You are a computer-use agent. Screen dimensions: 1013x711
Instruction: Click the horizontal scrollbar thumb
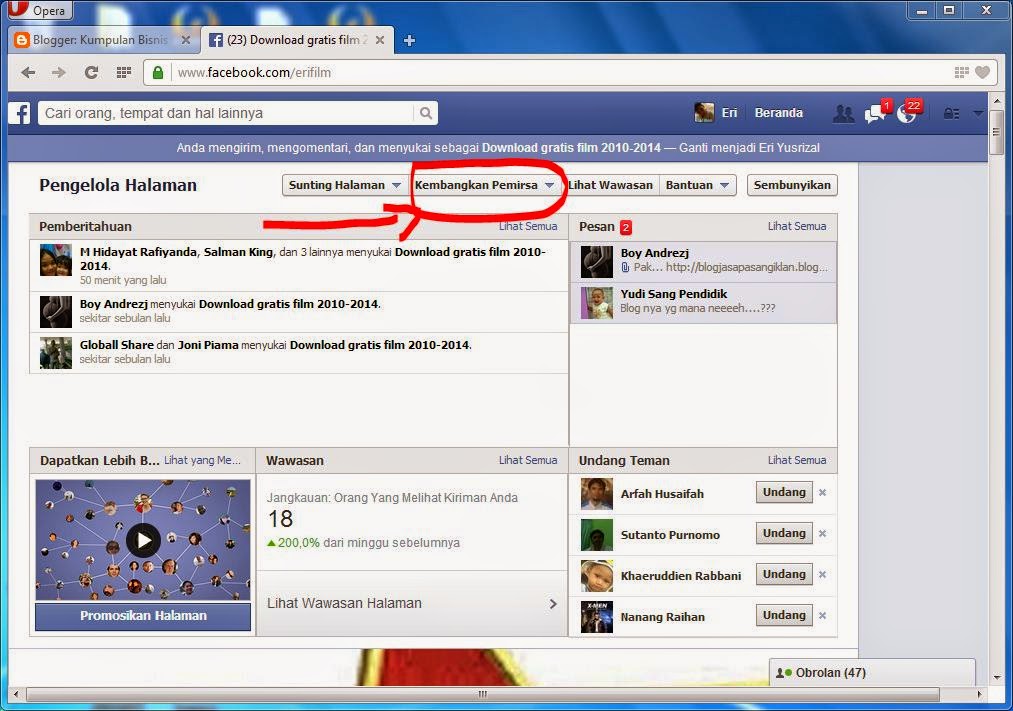pos(483,694)
